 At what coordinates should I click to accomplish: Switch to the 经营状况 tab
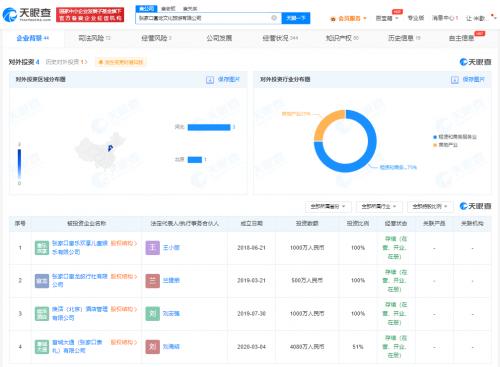click(x=280, y=38)
